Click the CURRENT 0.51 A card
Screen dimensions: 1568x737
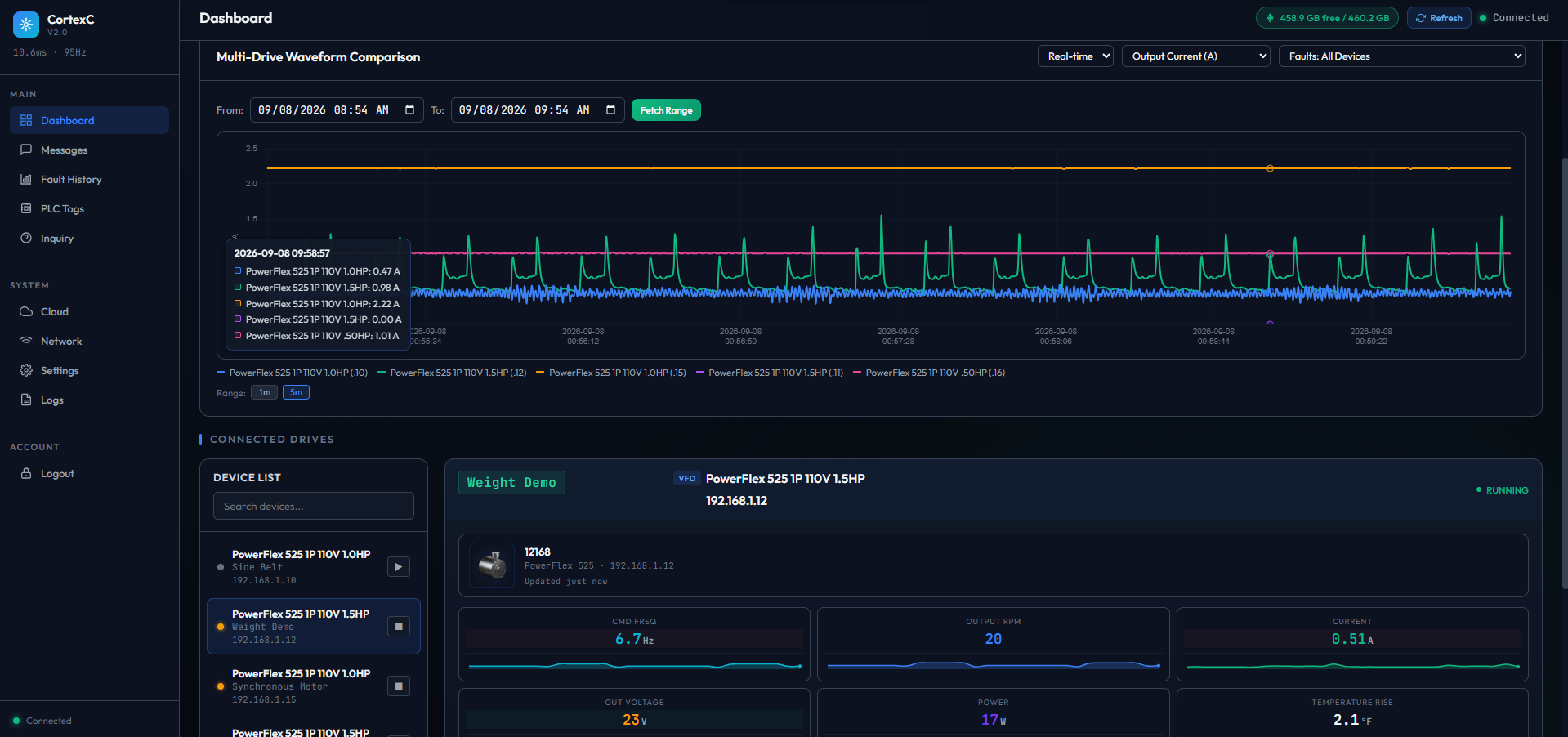1352,645
